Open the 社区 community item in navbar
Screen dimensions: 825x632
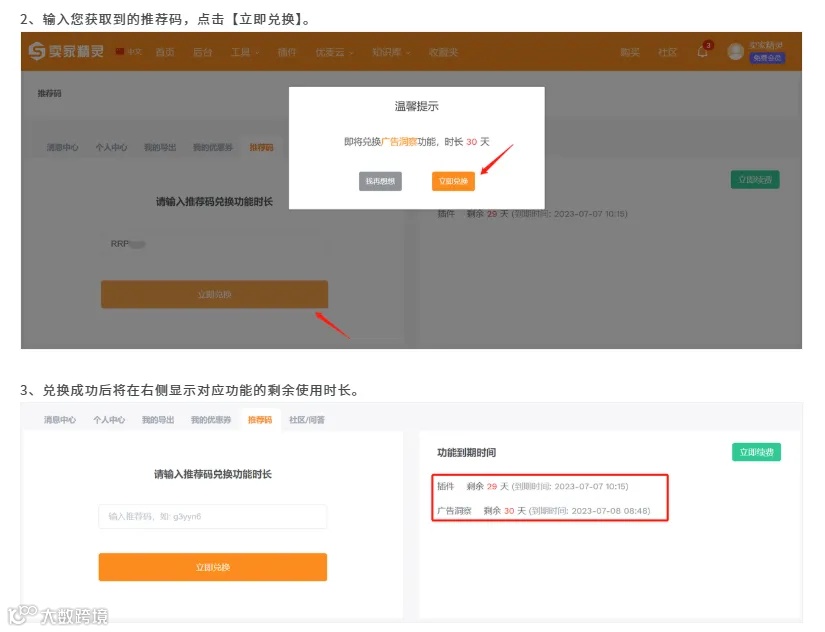click(667, 53)
